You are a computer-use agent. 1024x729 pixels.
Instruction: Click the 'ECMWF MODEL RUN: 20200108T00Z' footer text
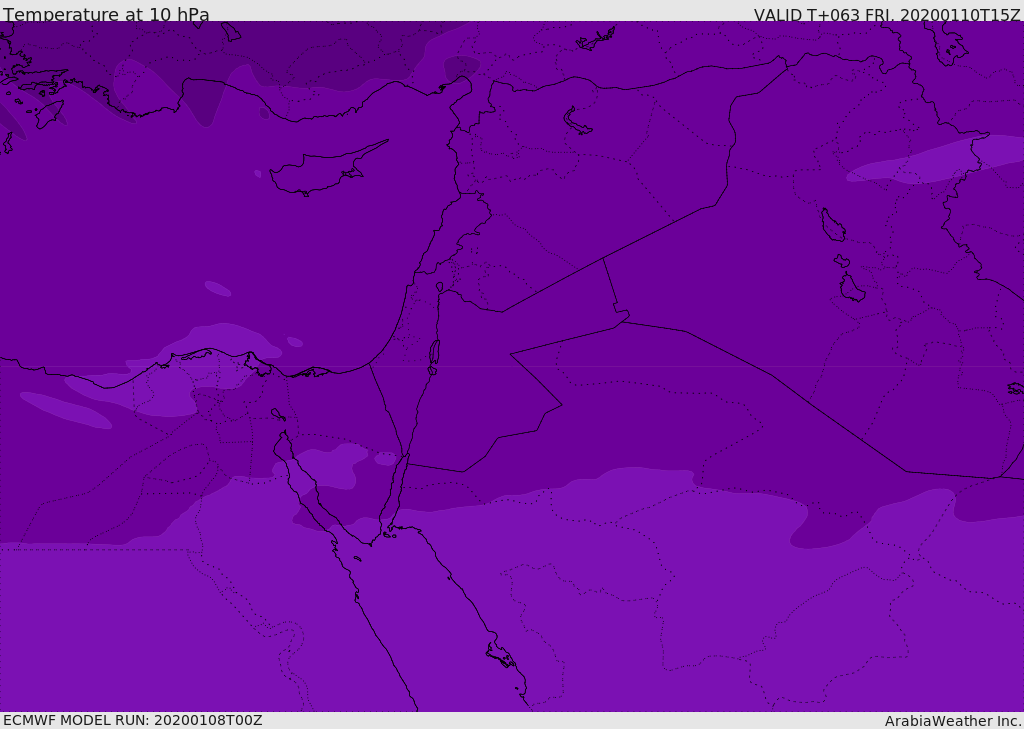pos(133,720)
